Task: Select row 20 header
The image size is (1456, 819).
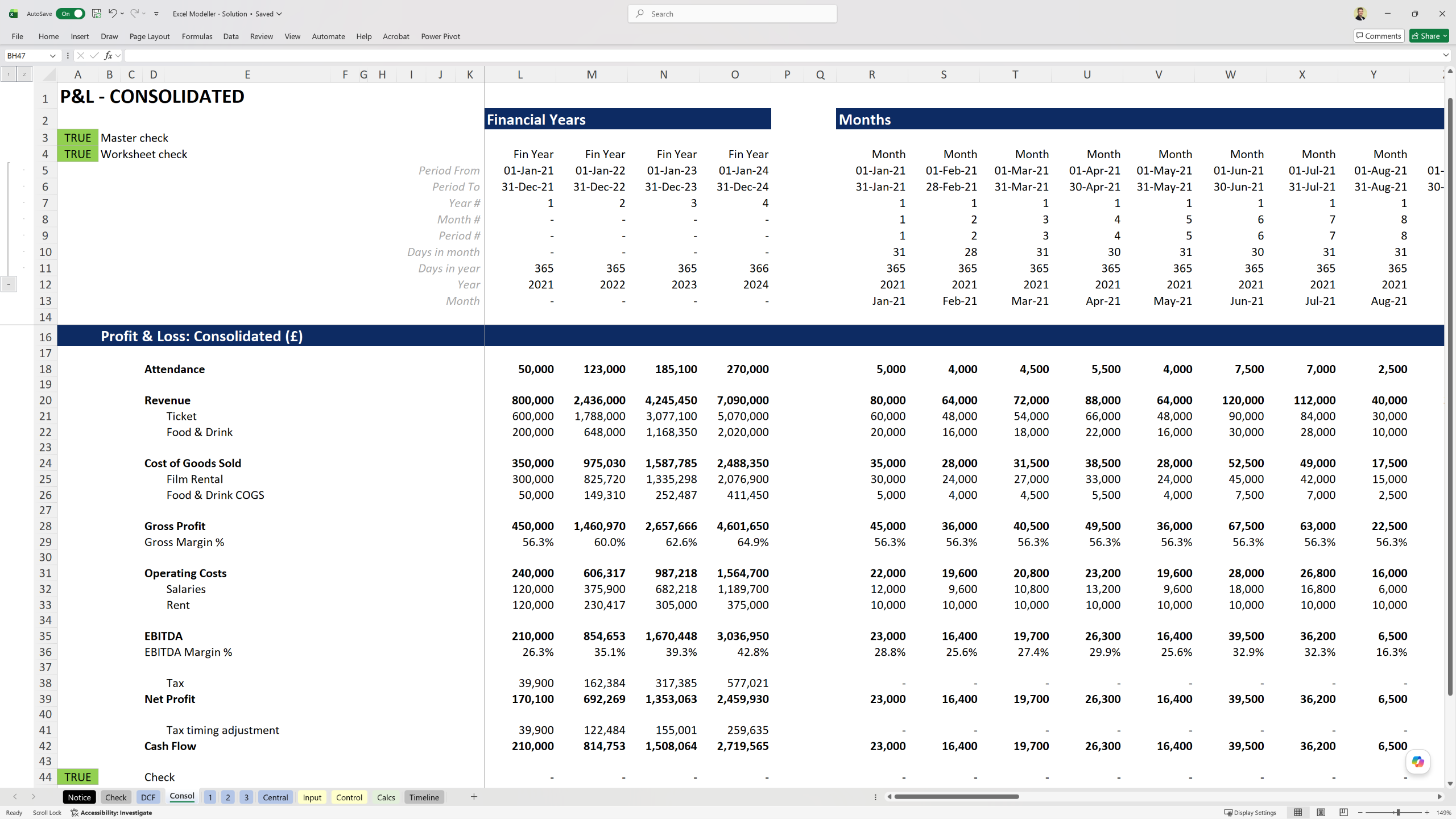Action: [x=45, y=400]
